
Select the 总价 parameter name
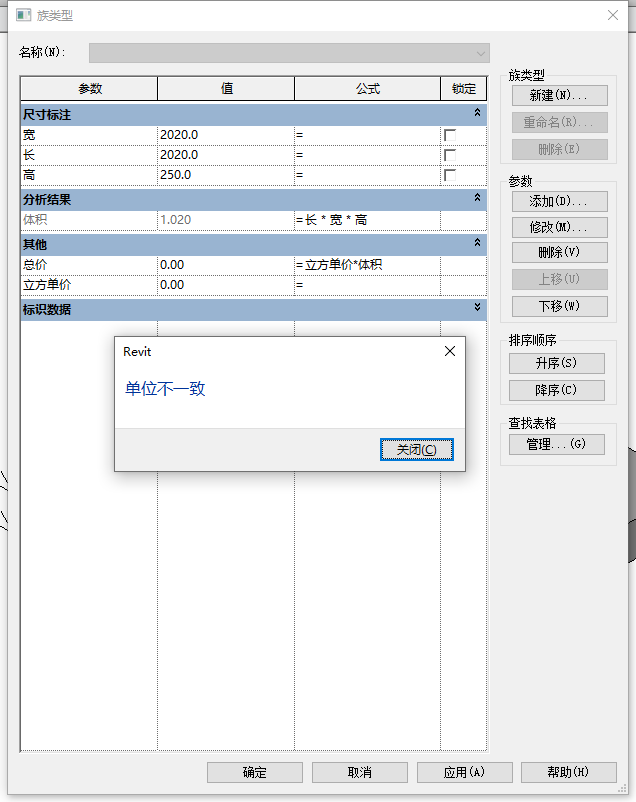[x=89, y=265]
